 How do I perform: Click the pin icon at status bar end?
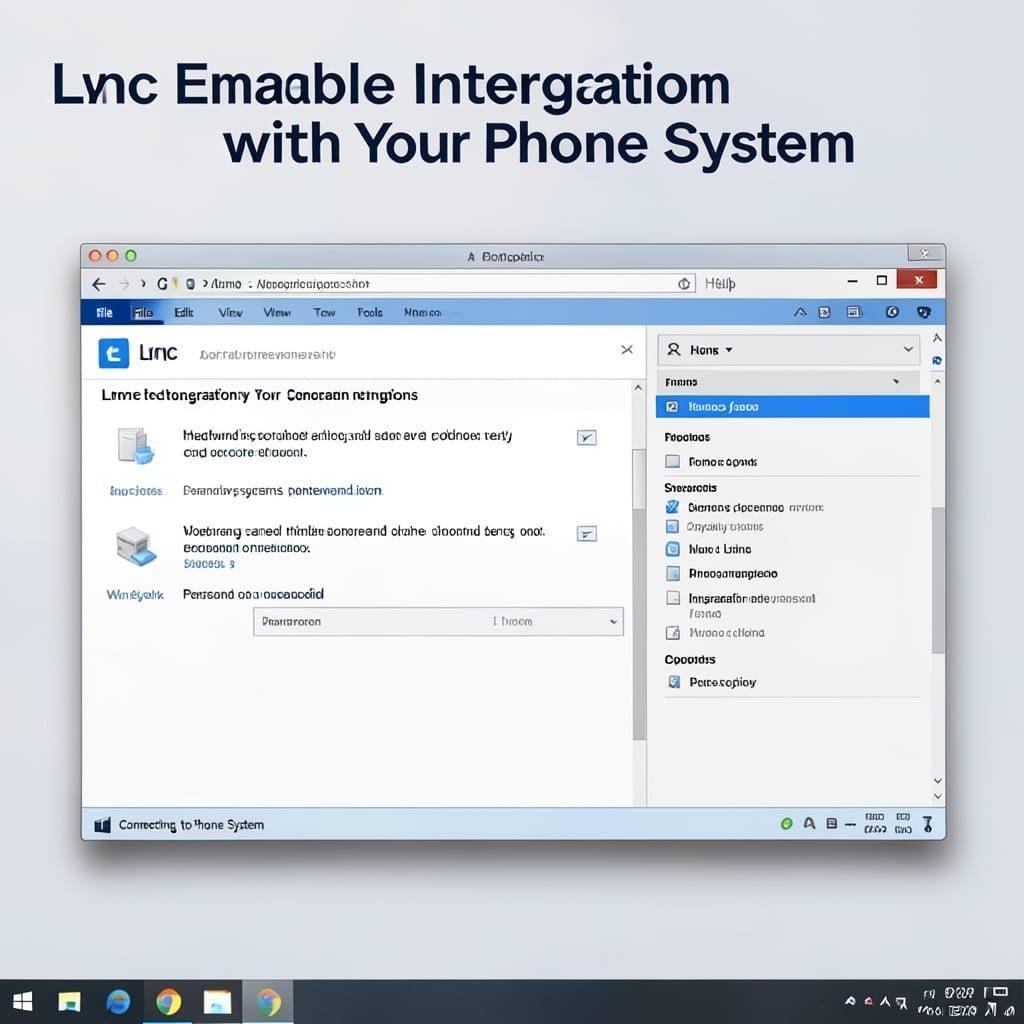(927, 824)
